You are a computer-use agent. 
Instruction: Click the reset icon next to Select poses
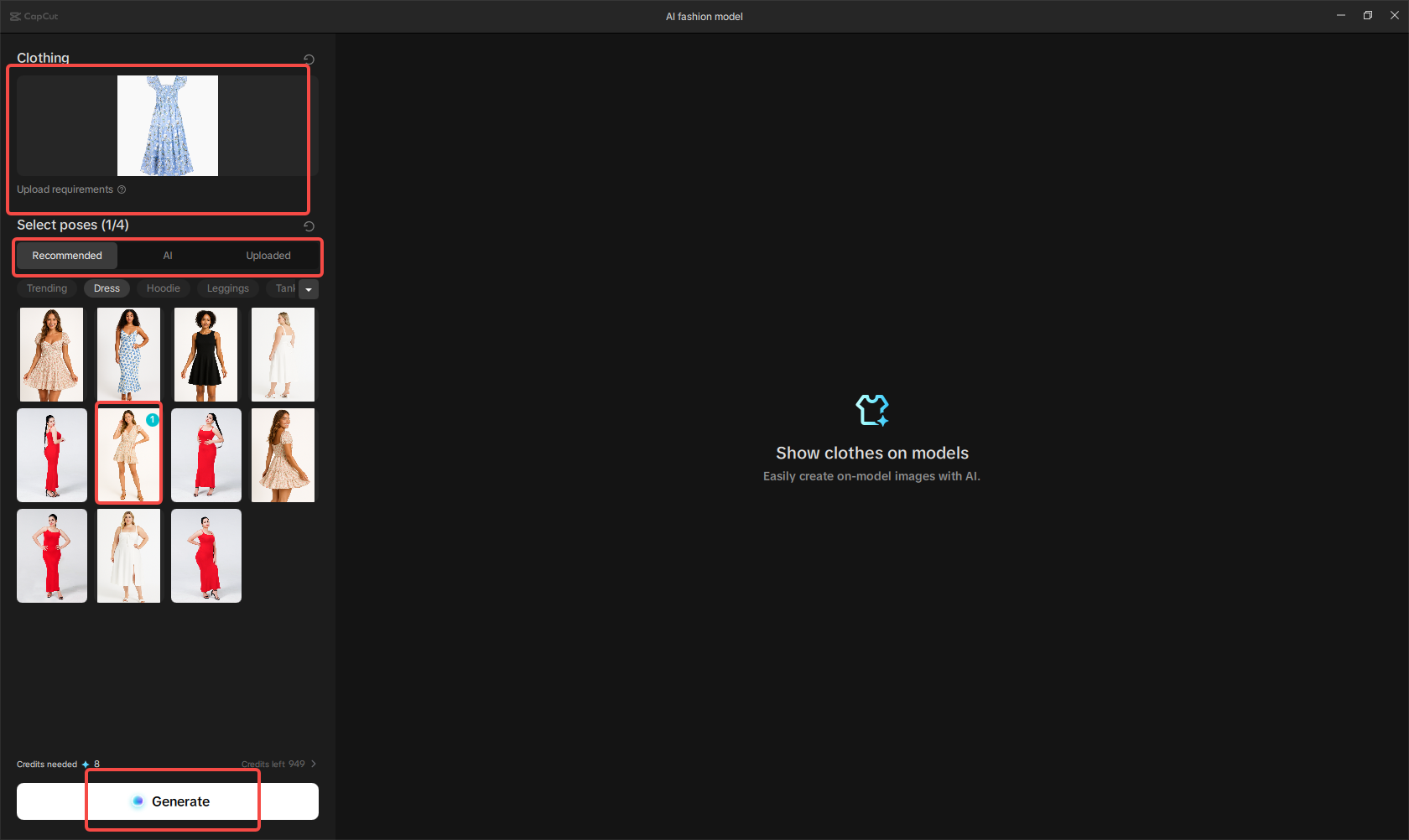309,226
